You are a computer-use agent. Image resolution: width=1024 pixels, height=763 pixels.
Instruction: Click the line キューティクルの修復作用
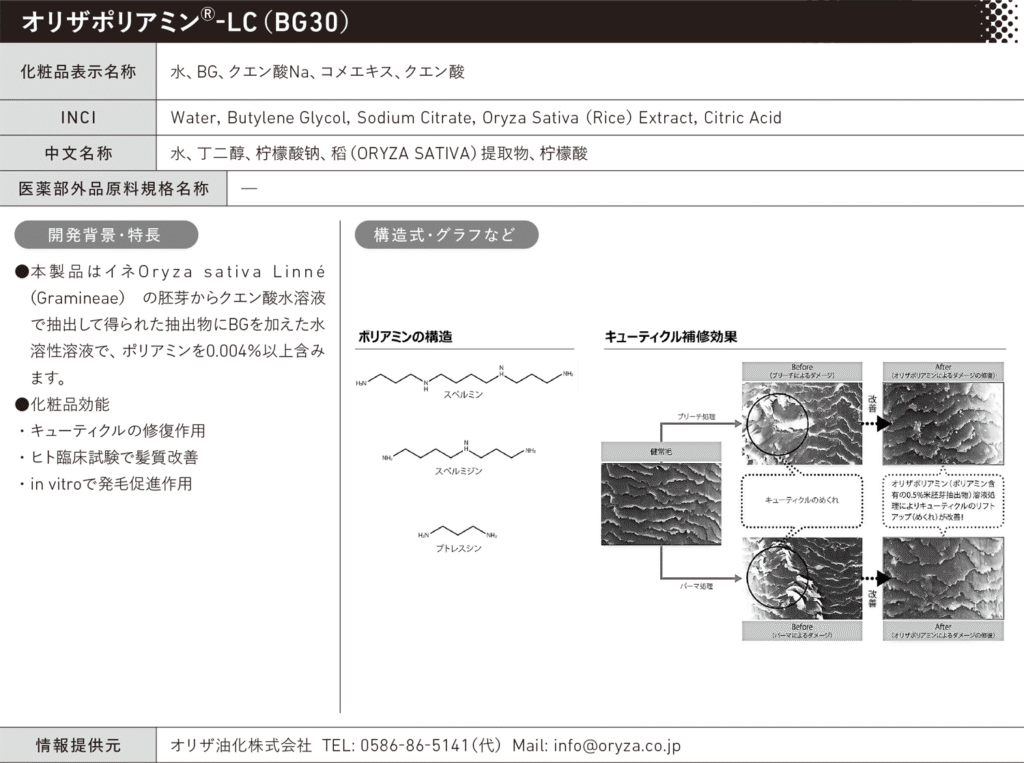pos(112,431)
